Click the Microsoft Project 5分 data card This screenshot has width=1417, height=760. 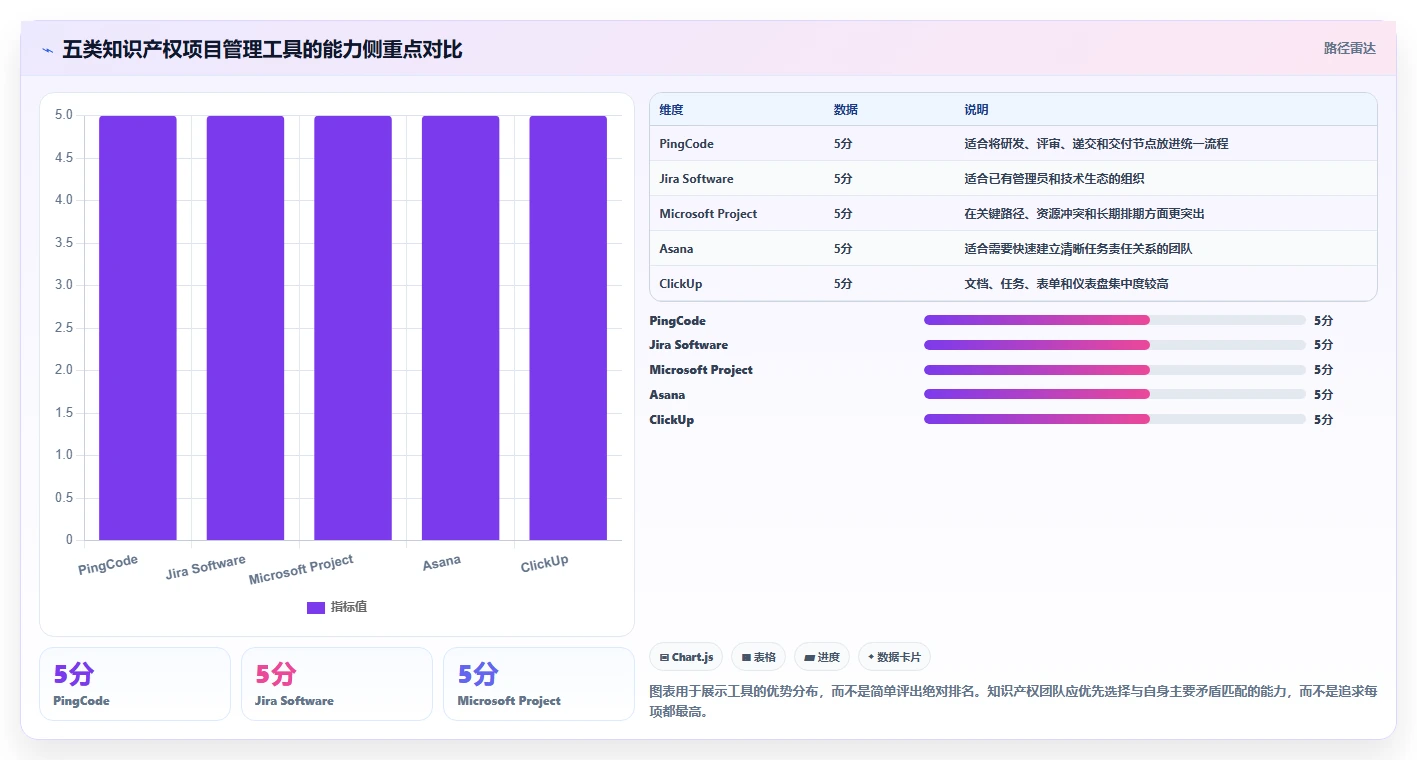pos(539,684)
